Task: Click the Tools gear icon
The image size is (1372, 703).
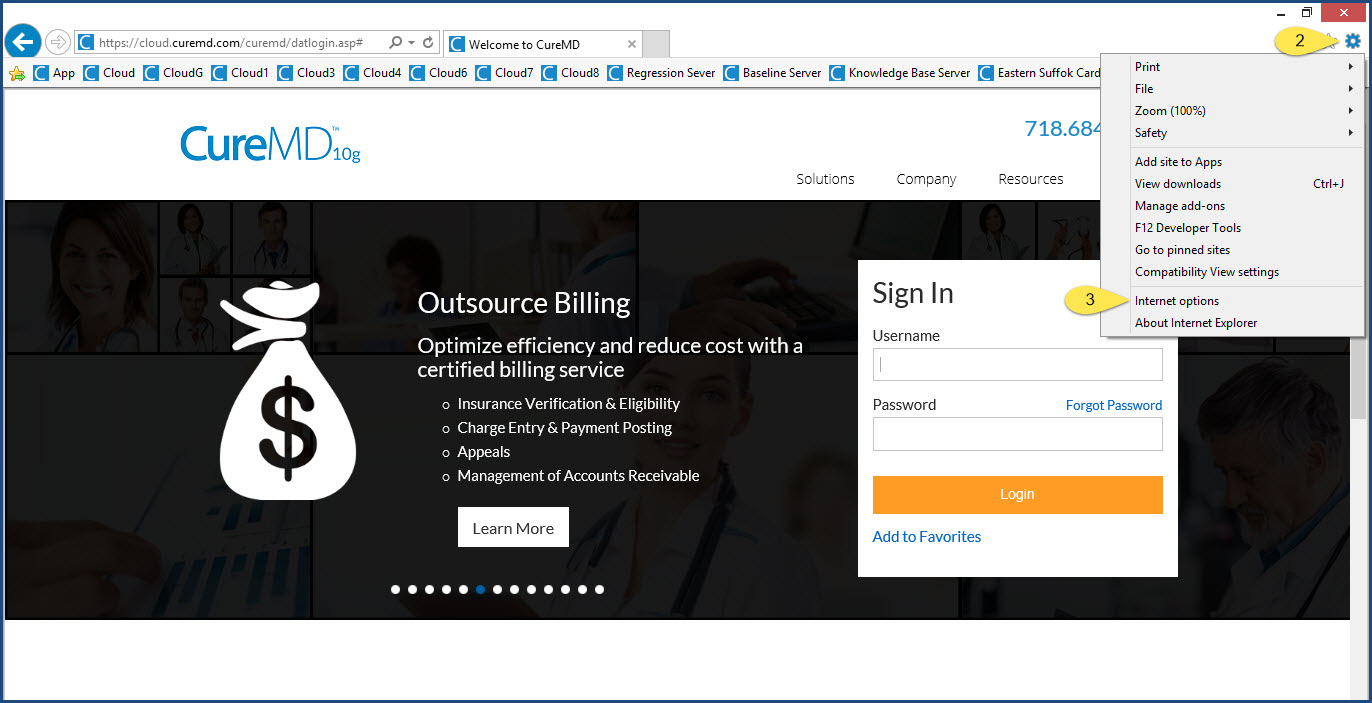Action: [1353, 41]
